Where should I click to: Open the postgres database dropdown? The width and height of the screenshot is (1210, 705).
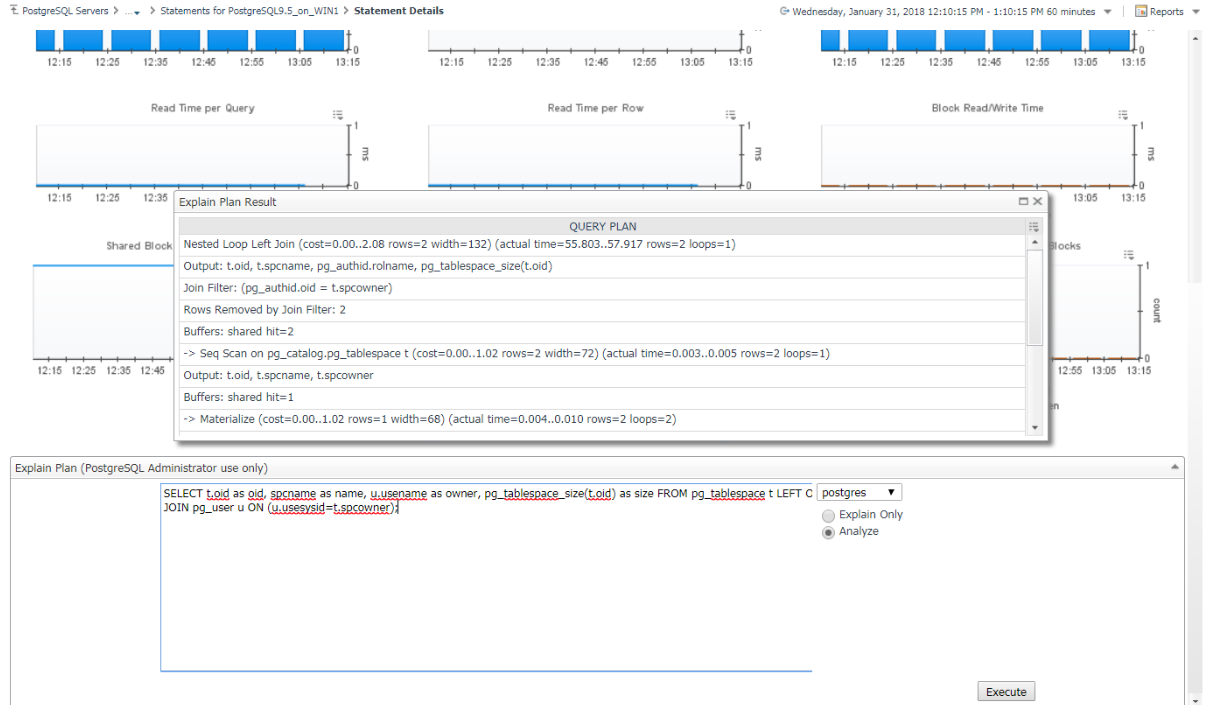pyautogui.click(x=859, y=493)
